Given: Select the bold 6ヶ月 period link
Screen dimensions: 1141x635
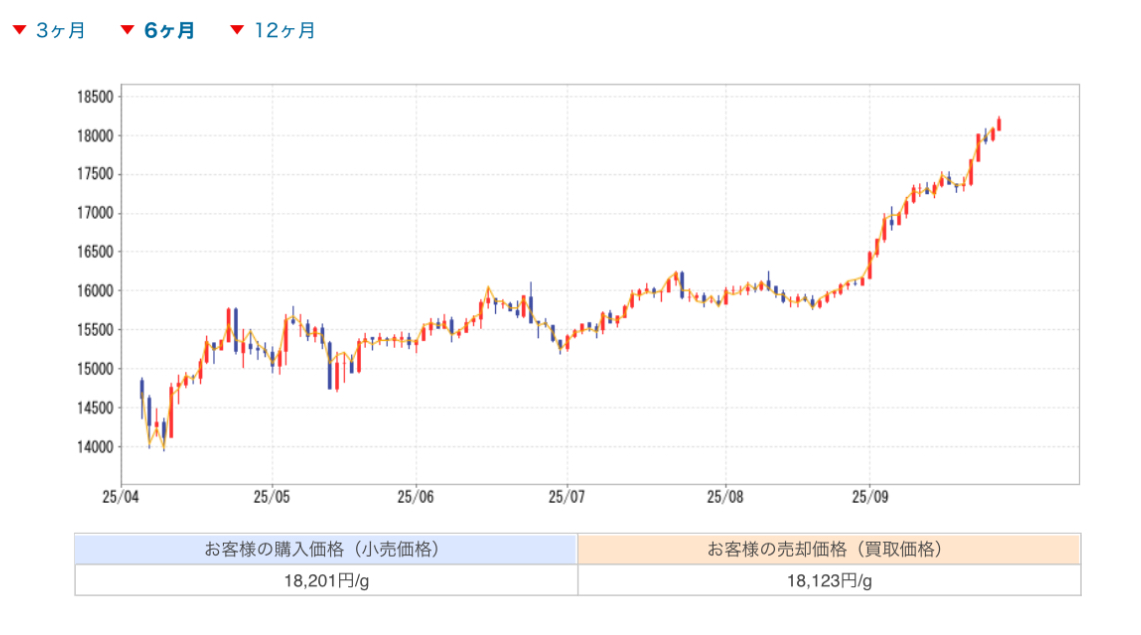Looking at the screenshot, I should coord(169,31).
